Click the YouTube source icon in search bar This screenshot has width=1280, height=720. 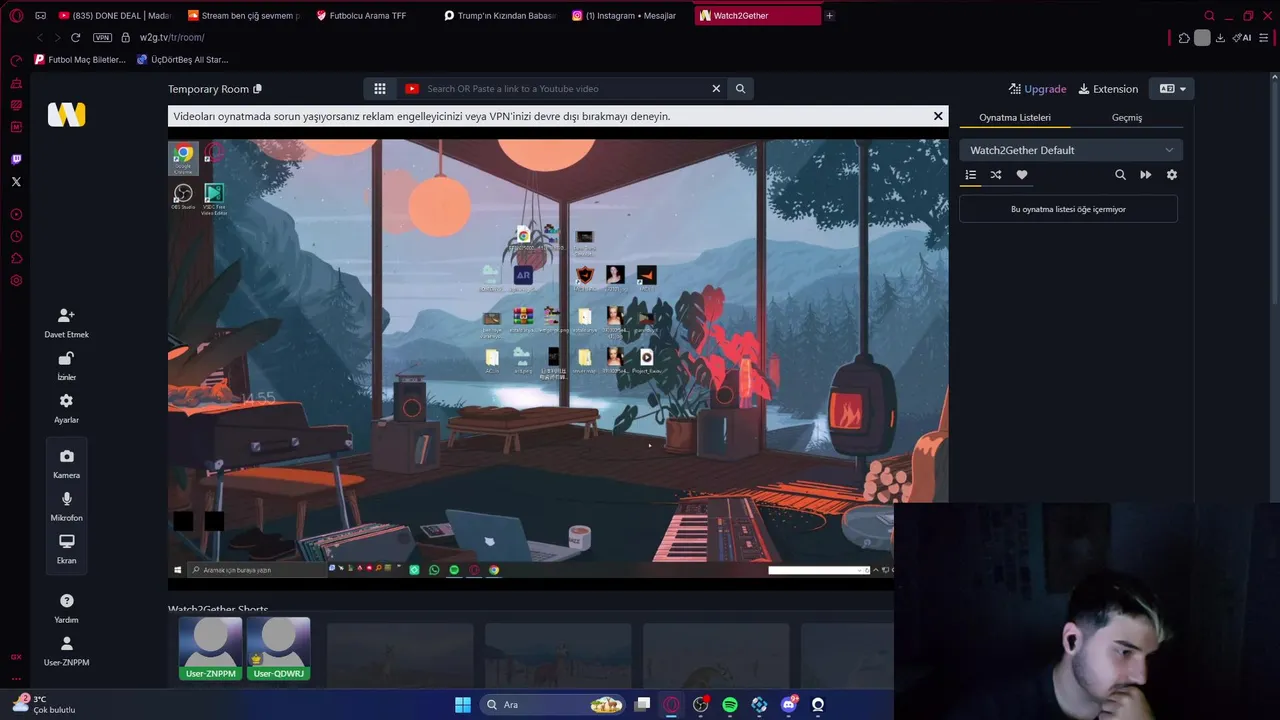[412, 89]
